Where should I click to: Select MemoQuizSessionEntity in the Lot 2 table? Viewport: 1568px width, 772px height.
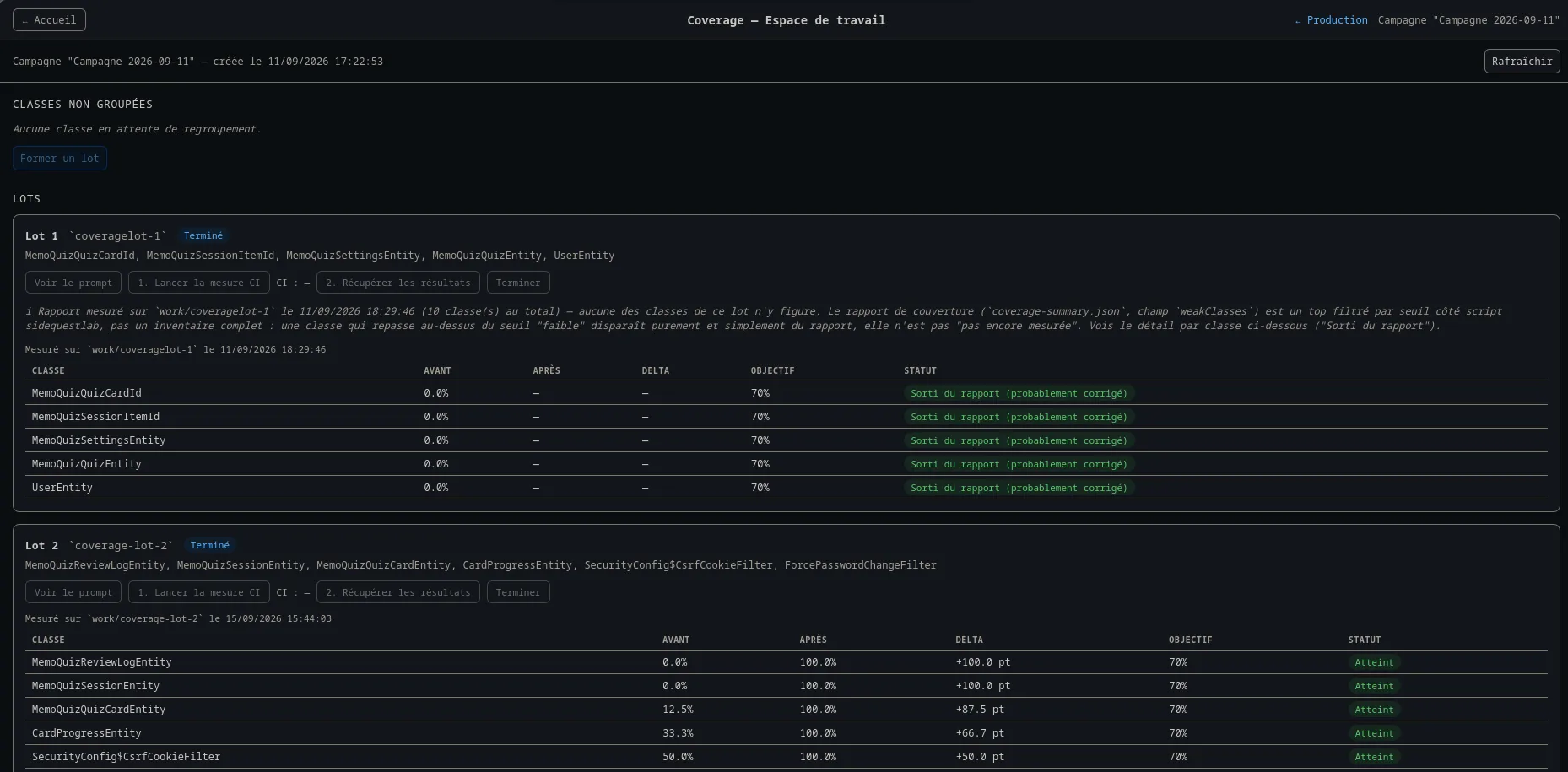95,686
